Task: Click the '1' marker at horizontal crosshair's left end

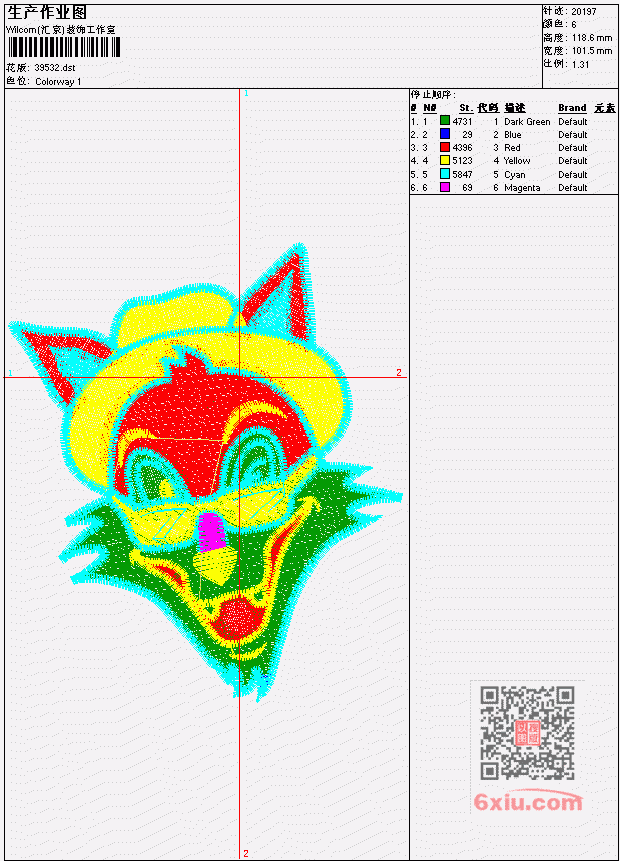Action: (10, 373)
